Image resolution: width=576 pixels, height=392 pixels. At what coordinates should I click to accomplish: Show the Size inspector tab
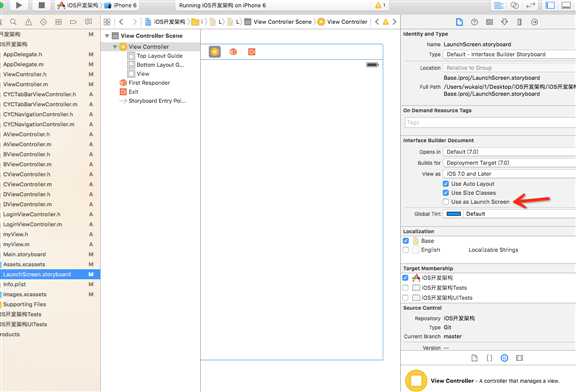[519, 22]
